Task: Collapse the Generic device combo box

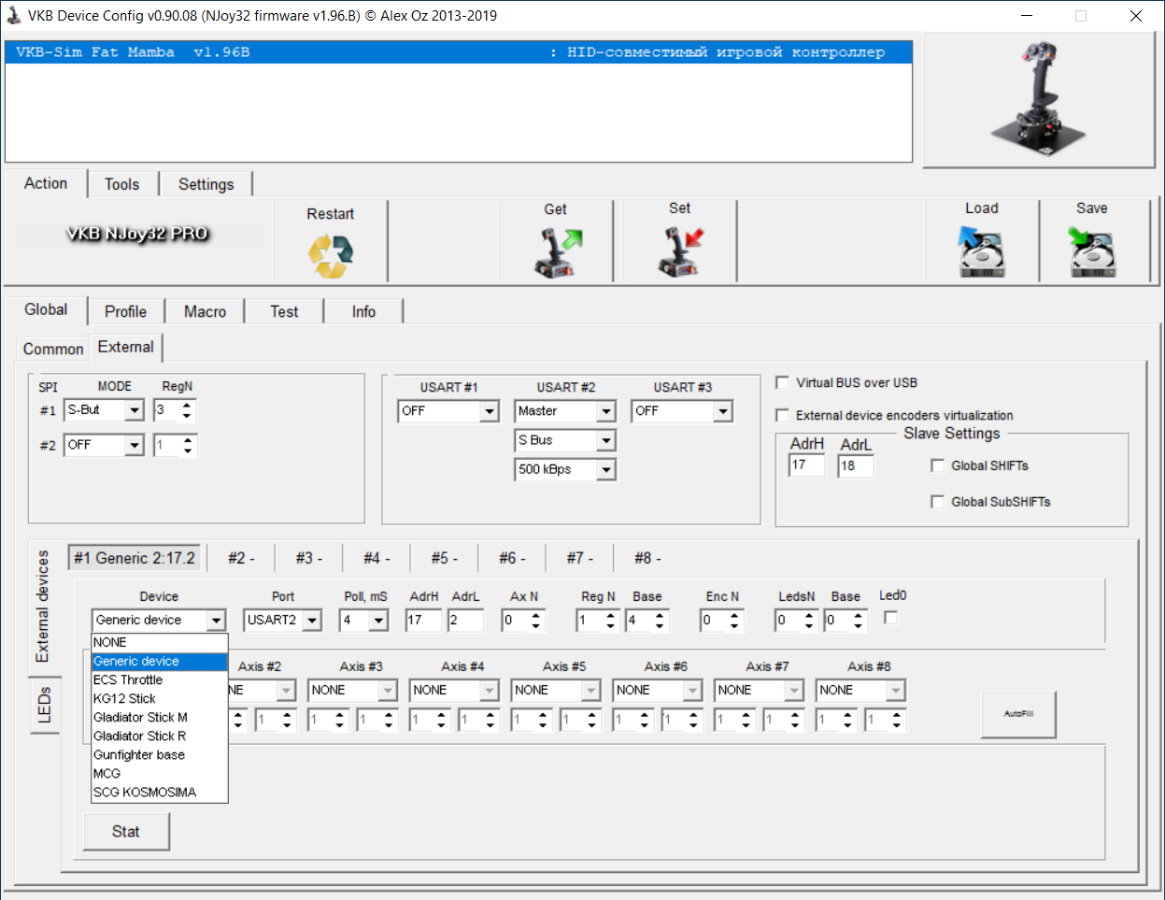Action: tap(216, 620)
